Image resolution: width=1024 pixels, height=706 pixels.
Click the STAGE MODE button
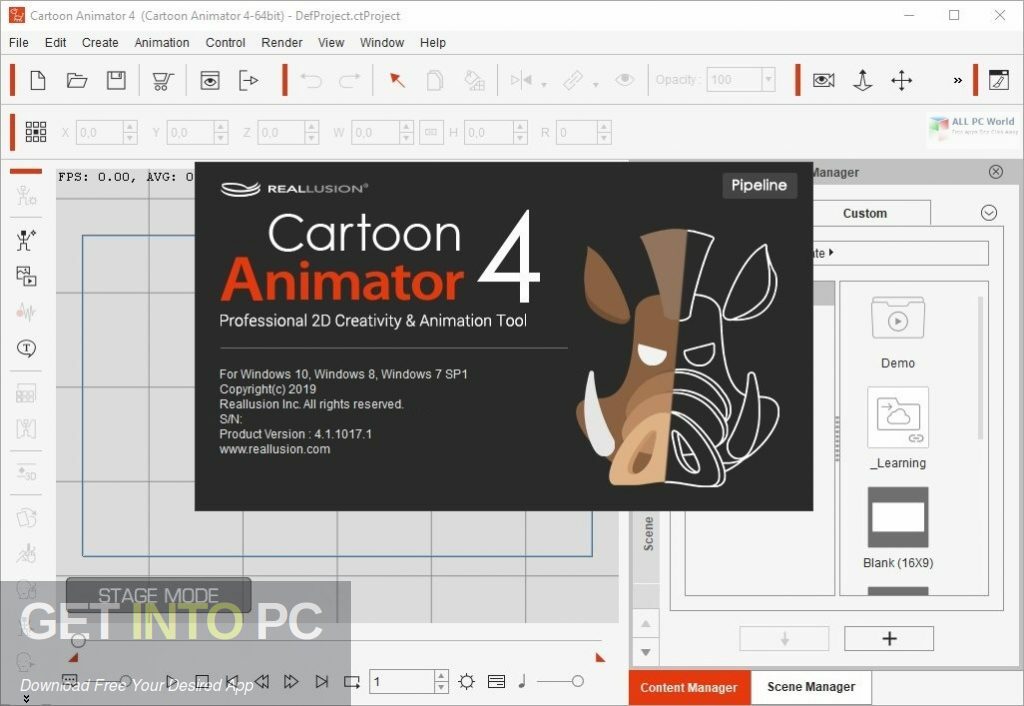[x=158, y=595]
